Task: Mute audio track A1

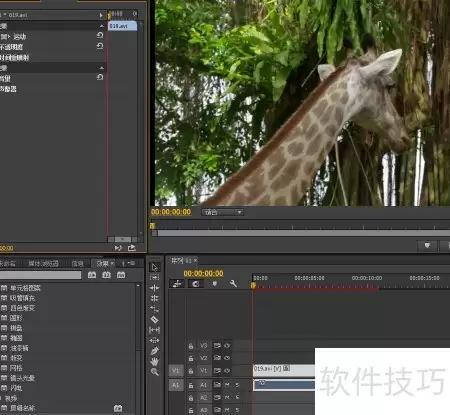Action: point(227,385)
